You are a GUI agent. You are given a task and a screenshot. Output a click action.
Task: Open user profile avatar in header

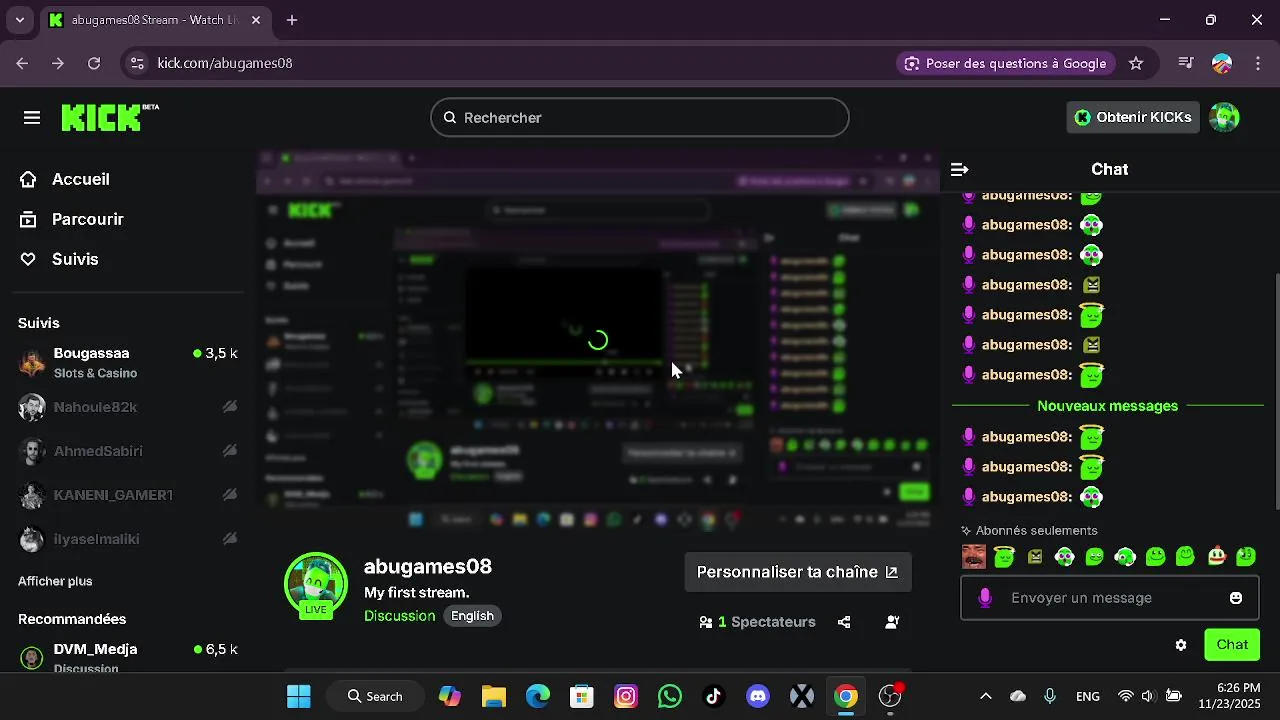[x=1224, y=117]
